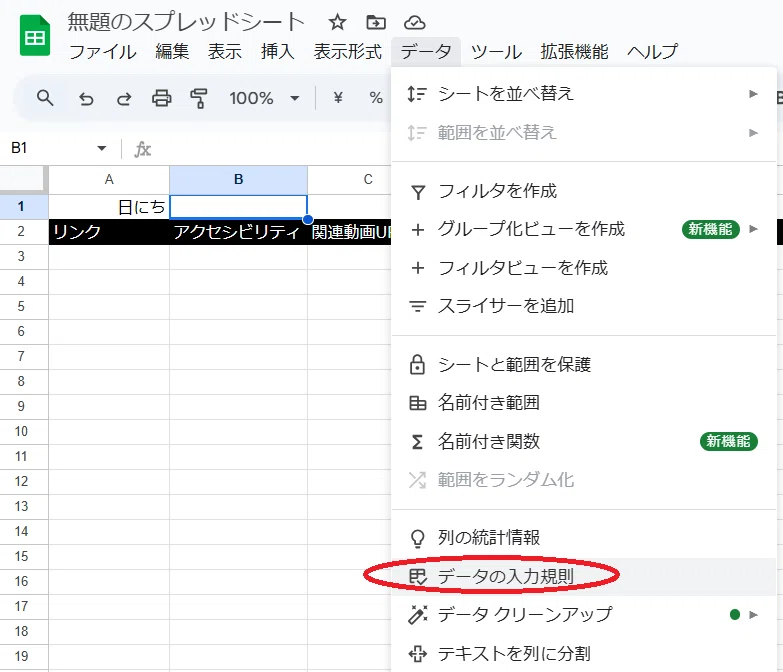Select the cell containing リンク
Image resolution: width=783 pixels, height=672 pixels.
coord(109,232)
